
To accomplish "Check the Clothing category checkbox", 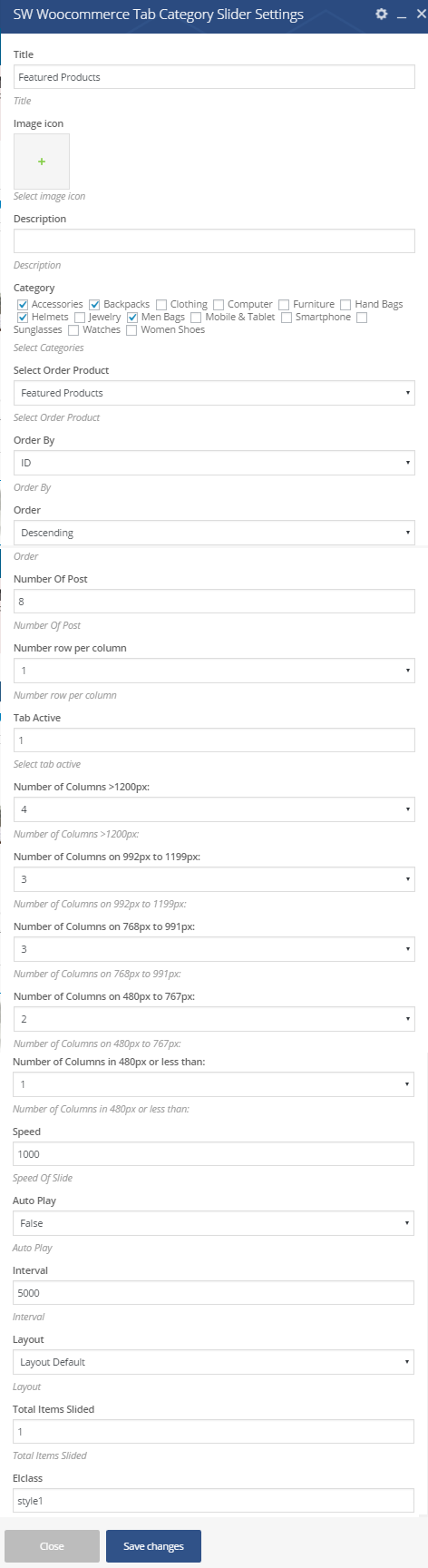I will [x=161, y=305].
